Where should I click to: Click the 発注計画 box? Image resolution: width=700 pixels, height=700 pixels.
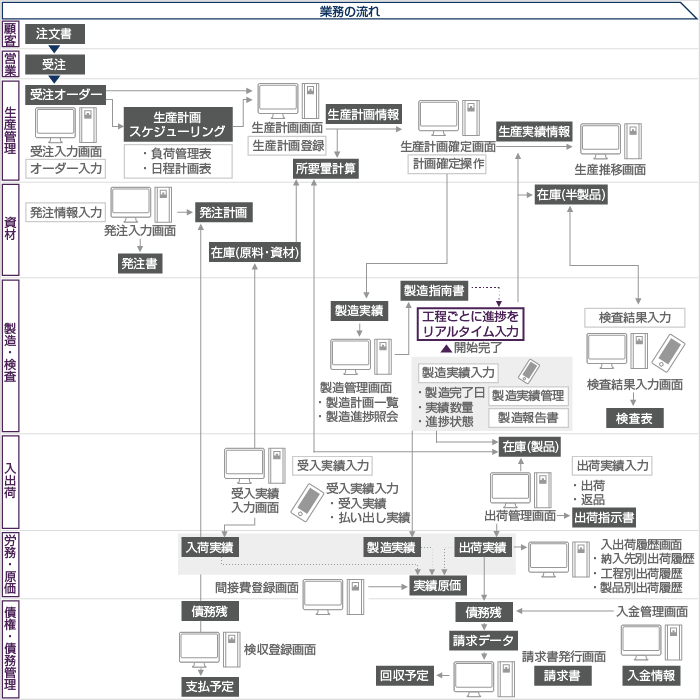click(224, 212)
